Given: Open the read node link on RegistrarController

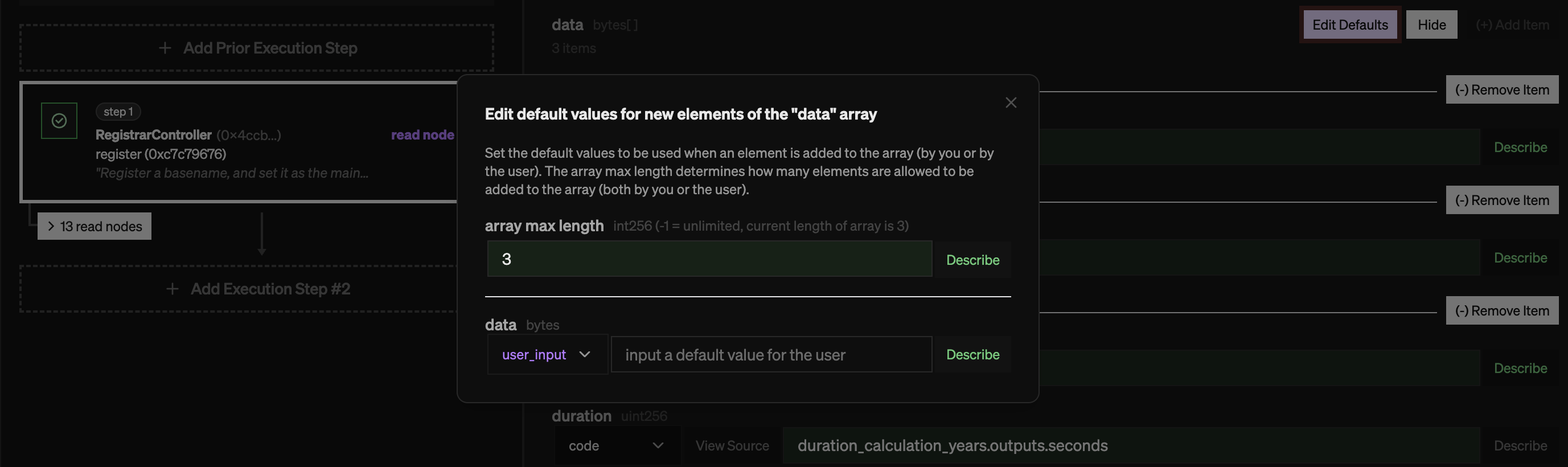Looking at the screenshot, I should (422, 134).
